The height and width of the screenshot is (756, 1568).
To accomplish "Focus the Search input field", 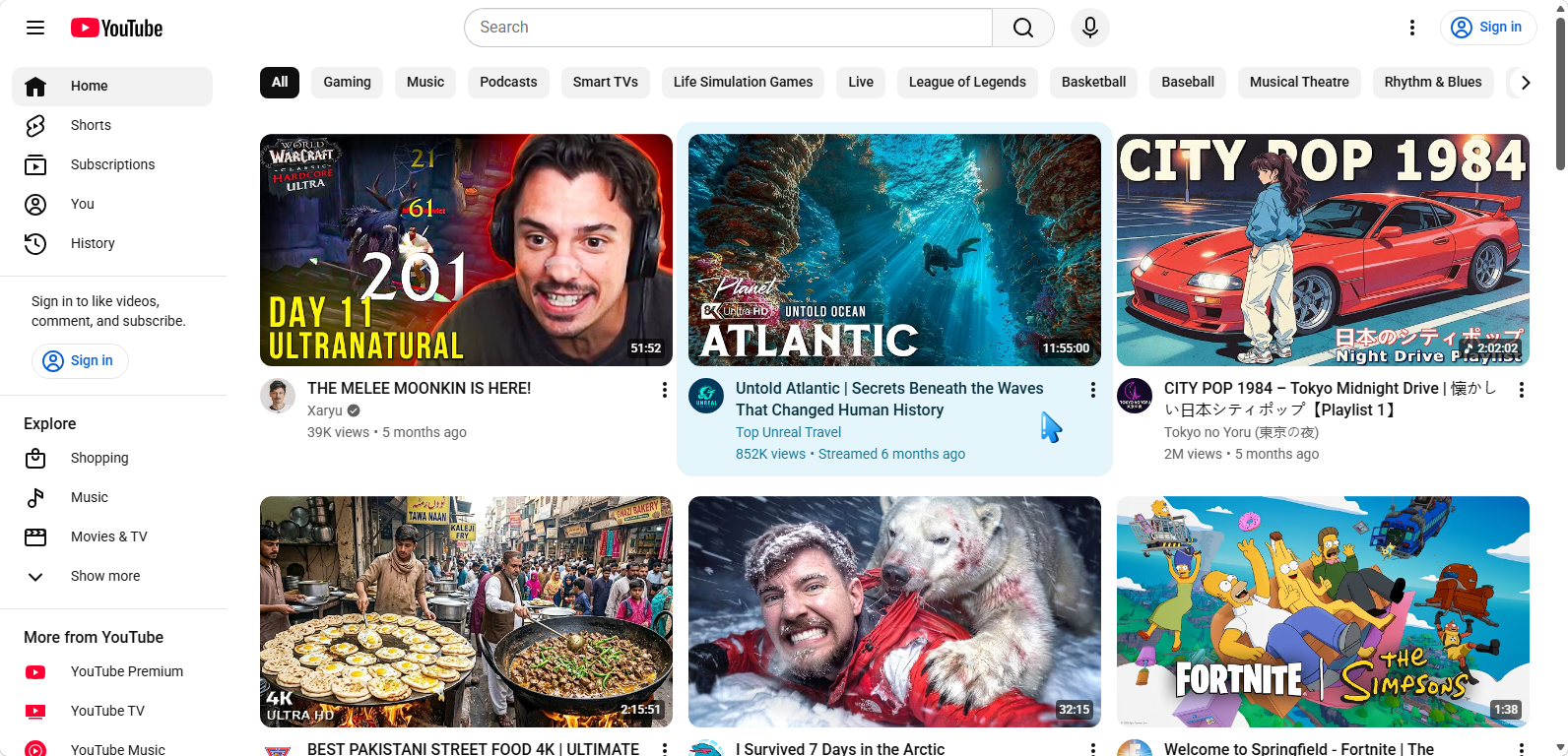I will (x=729, y=28).
